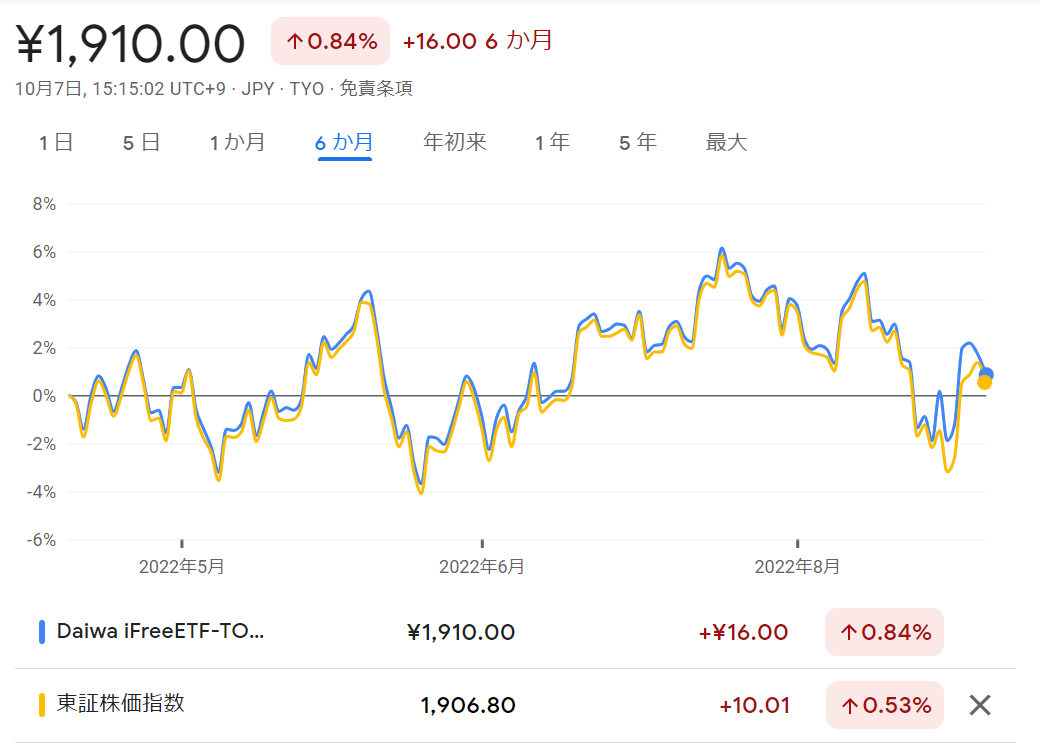Viewport: 1040px width, 745px height.
Task: Click the up-arrow 0.84% badge near price
Action: 330,41
